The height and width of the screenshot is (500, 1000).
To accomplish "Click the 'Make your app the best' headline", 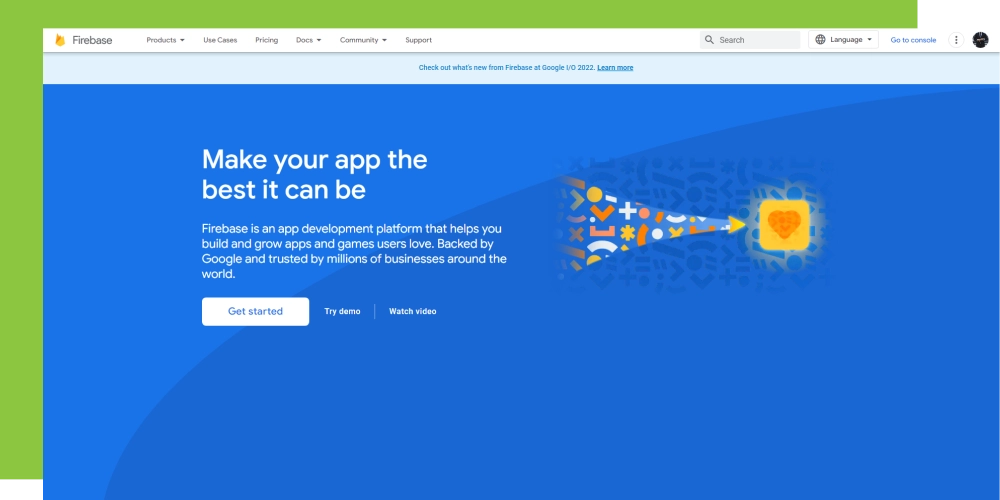I will point(314,174).
